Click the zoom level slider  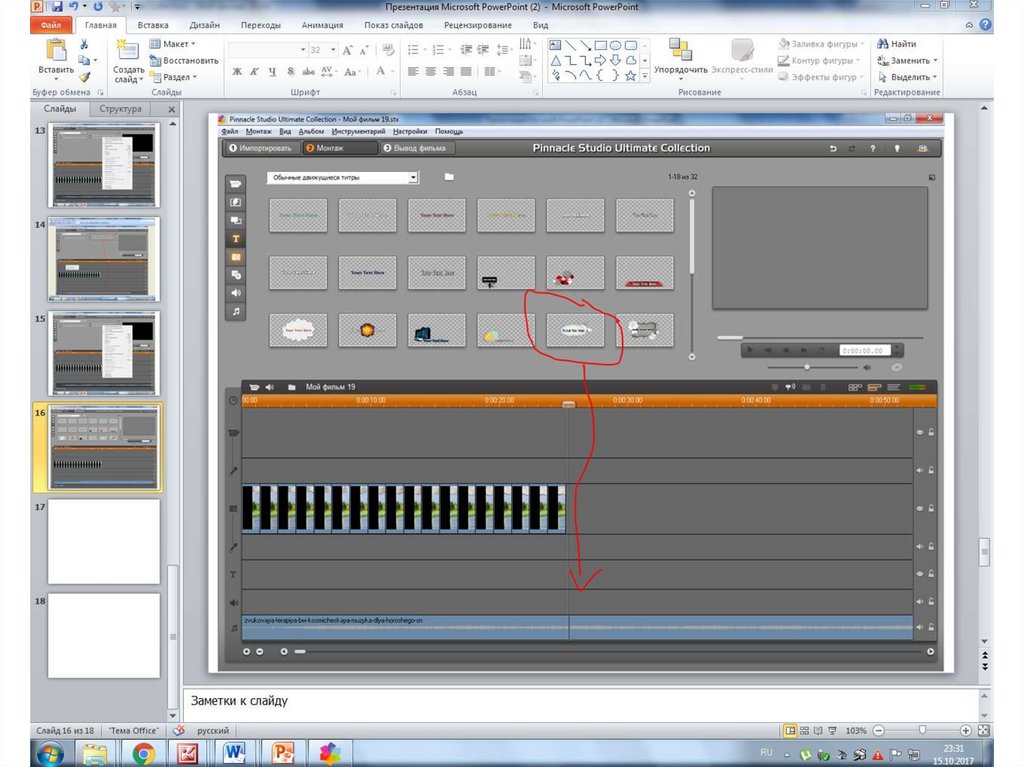[x=921, y=731]
